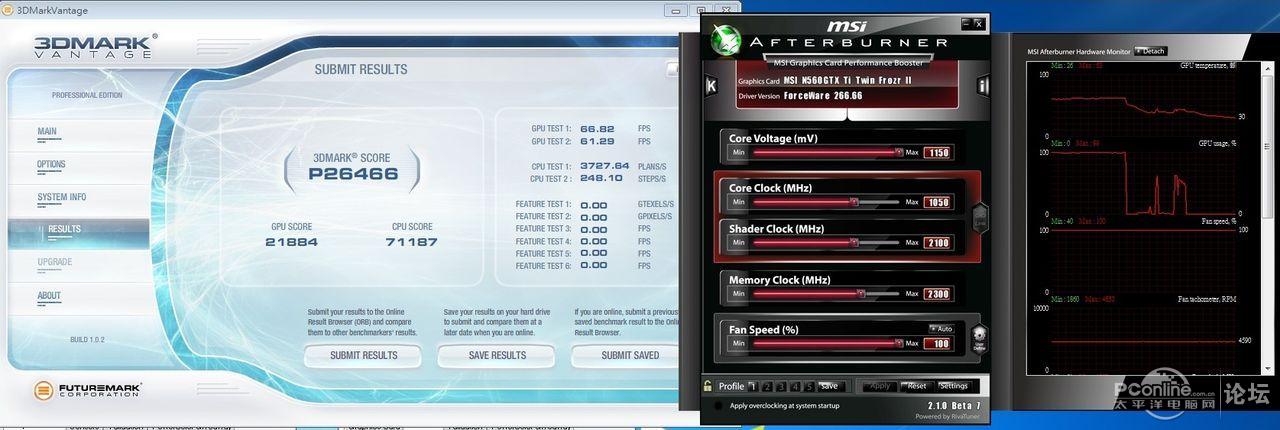Click the ForceWare 266.66 driver version text

(x=823, y=96)
